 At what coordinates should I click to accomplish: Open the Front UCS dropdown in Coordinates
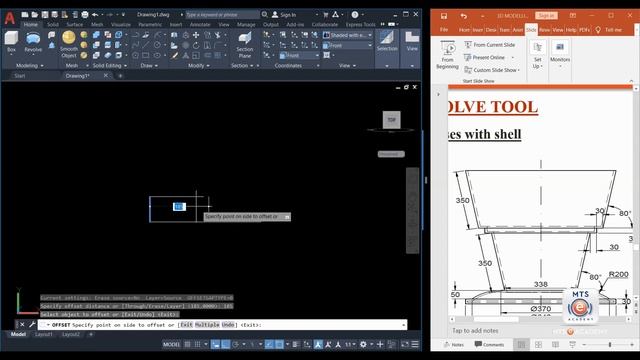[299, 55]
